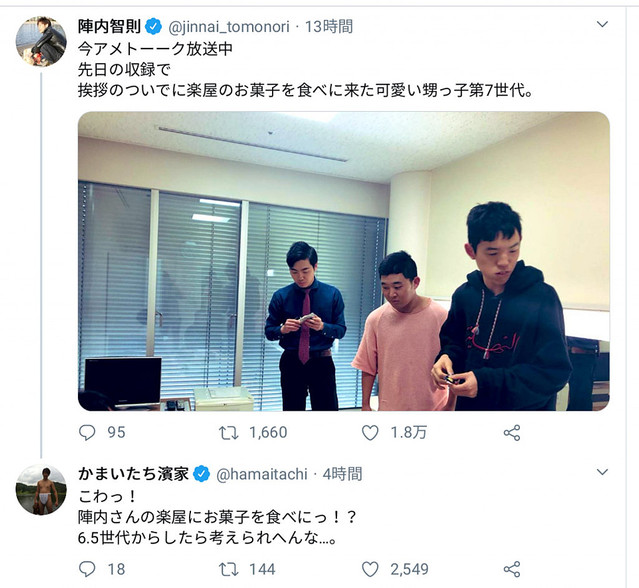
Task: Retweet かまいたち濱家's tweet via the retweet icon
Action: [x=229, y=569]
